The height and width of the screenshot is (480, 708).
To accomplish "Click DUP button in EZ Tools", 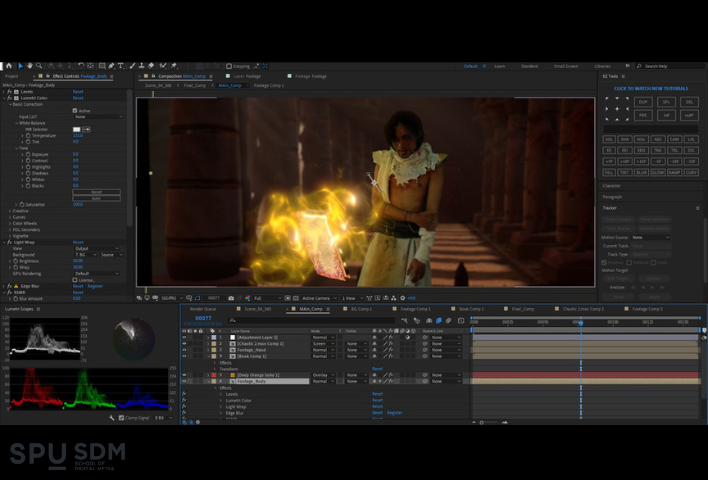I will click(x=643, y=102).
